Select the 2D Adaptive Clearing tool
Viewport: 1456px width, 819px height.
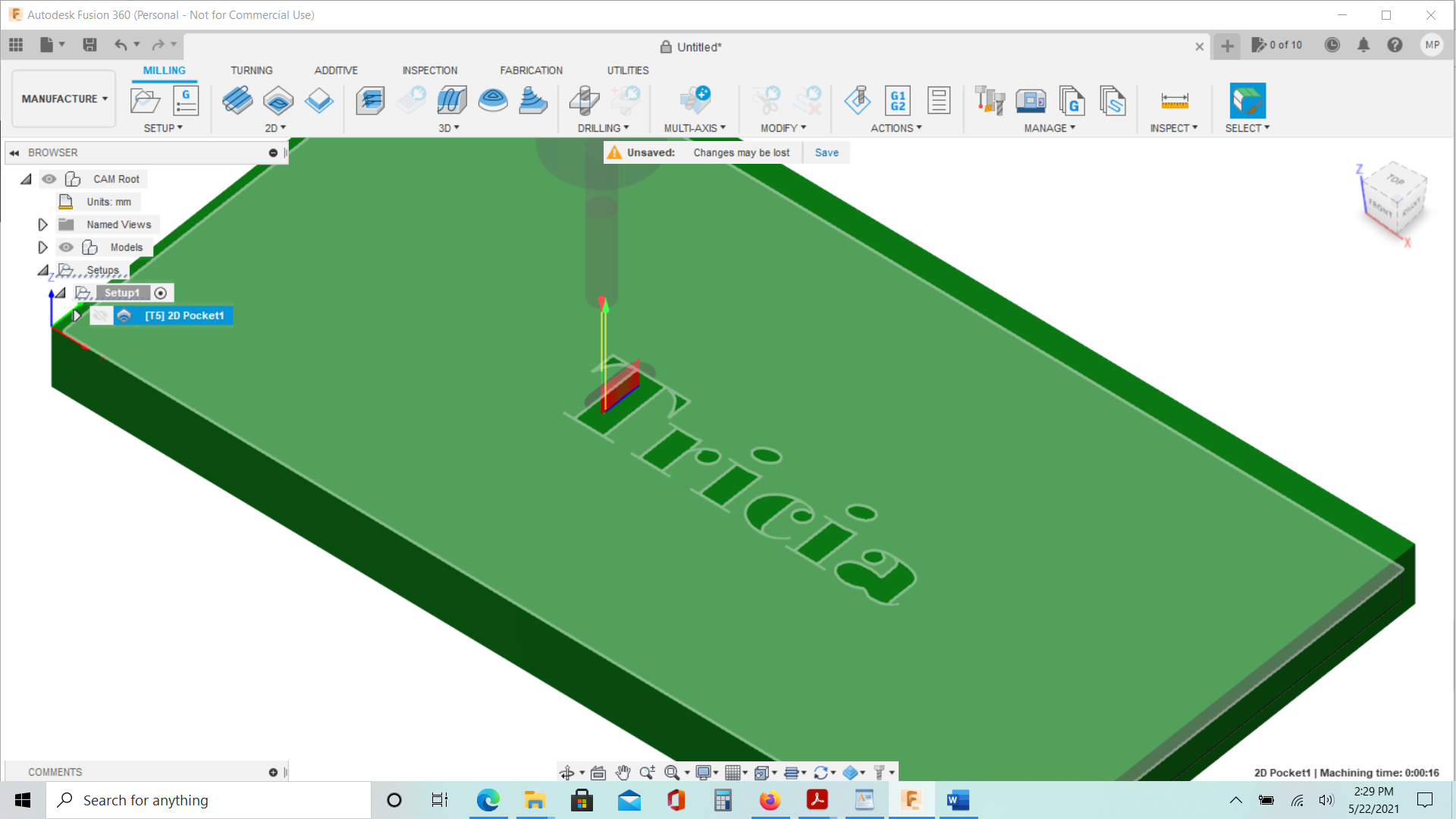tap(237, 100)
